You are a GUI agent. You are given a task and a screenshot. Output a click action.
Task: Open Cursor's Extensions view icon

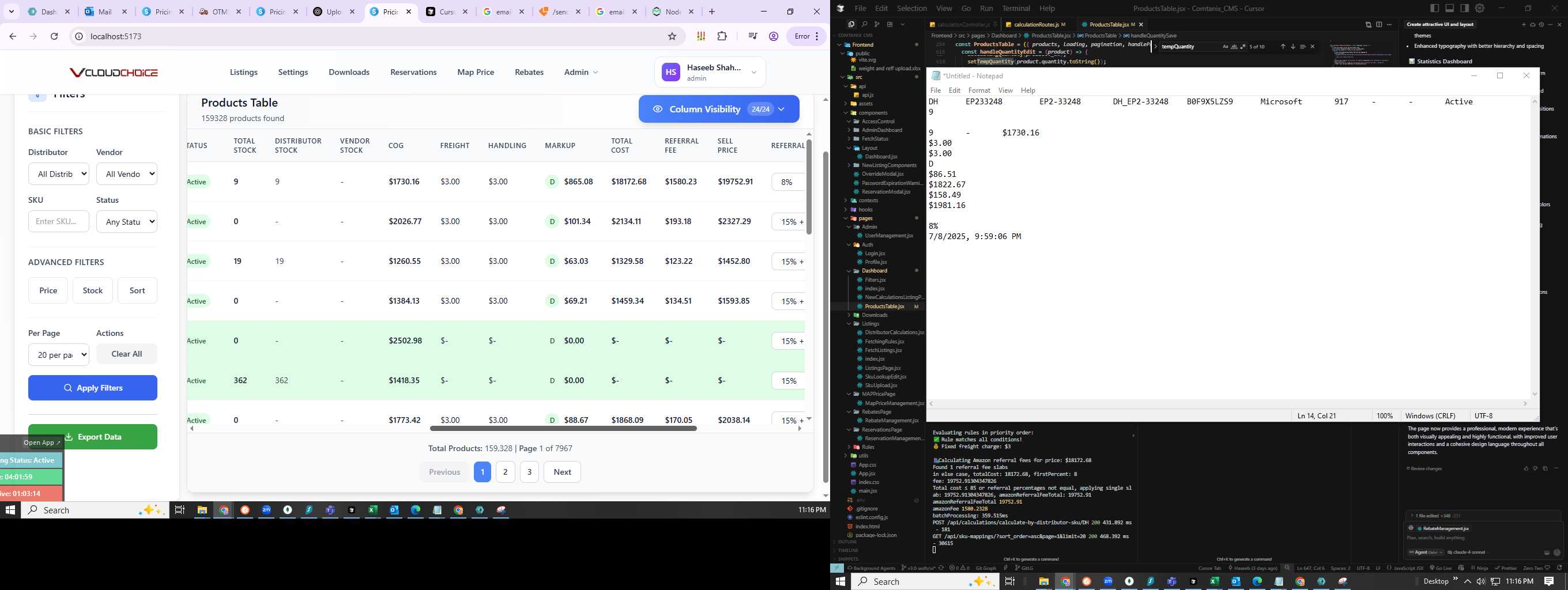click(x=890, y=24)
